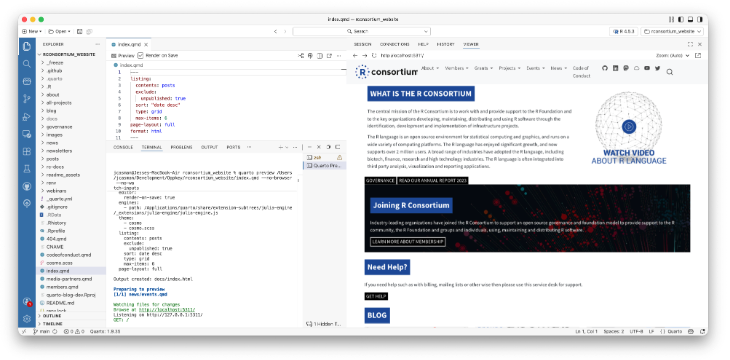Play the Watch Video globe
The width and height of the screenshot is (730, 360).
pos(629,126)
